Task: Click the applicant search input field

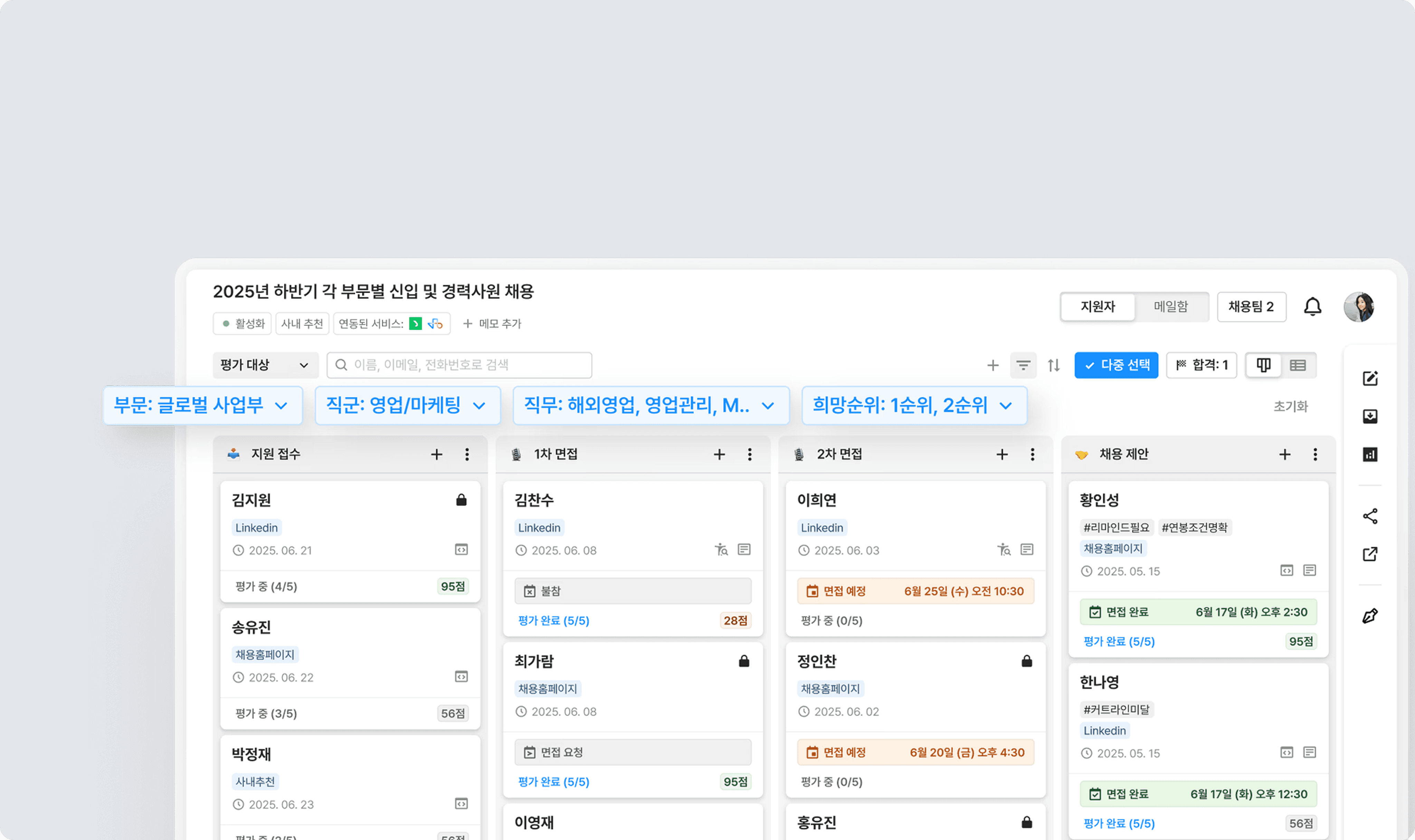Action: tap(459, 365)
